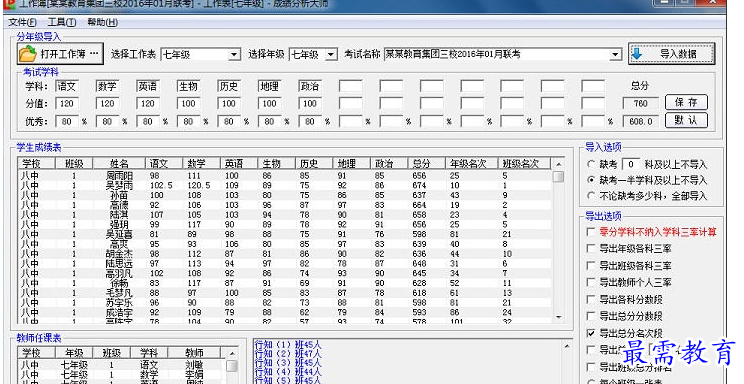
Task: Select student row 吴梦雨
Action: [285, 186]
